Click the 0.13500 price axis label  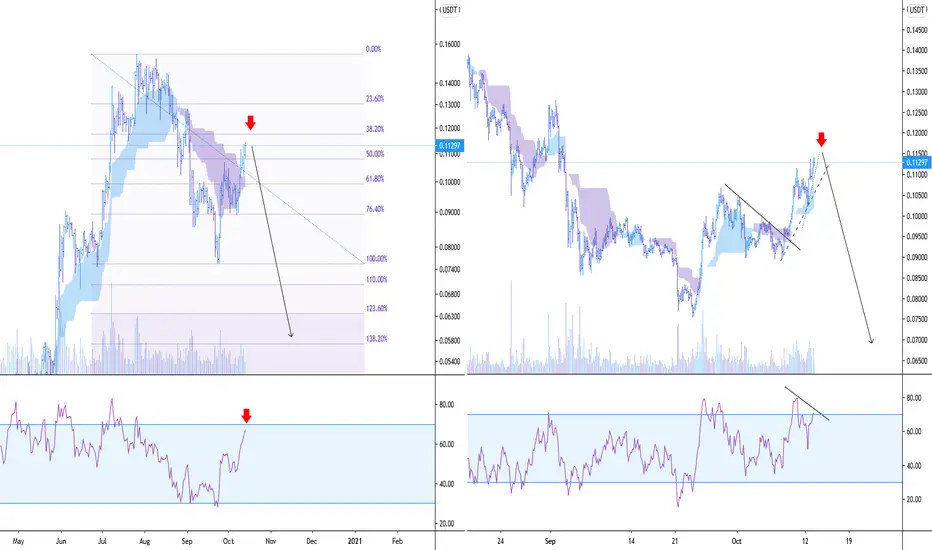coord(917,71)
